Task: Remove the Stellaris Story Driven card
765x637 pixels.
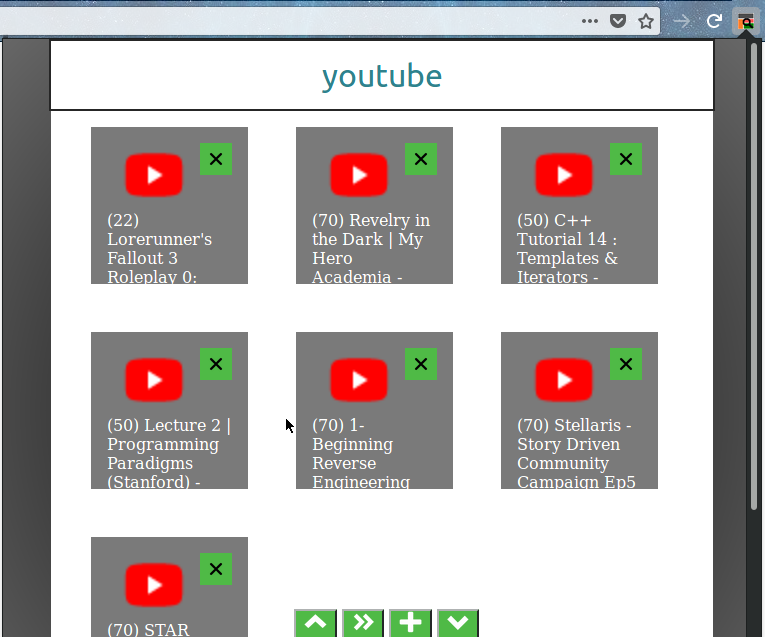Action: click(x=625, y=364)
